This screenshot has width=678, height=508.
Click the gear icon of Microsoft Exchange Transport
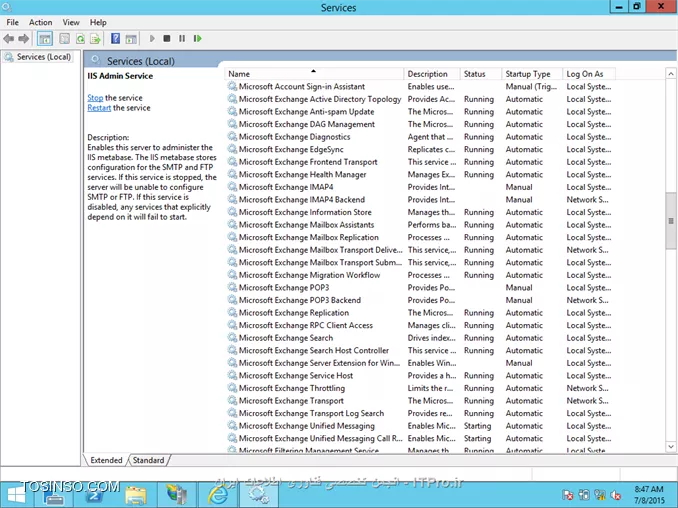coord(232,400)
